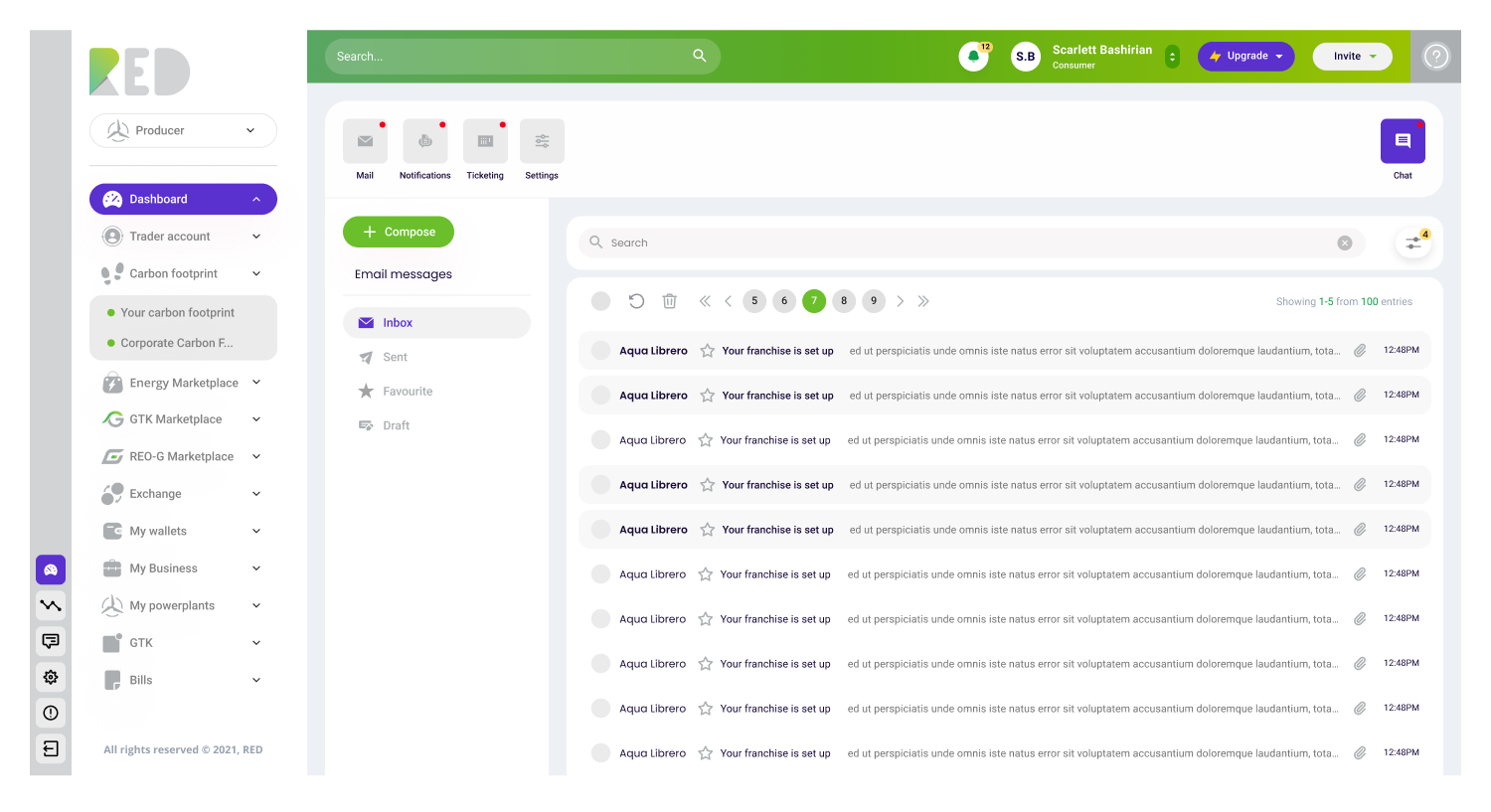This screenshot has height=812, width=1491.
Task: Jump to first page double-left arrow
Action: coord(705,301)
